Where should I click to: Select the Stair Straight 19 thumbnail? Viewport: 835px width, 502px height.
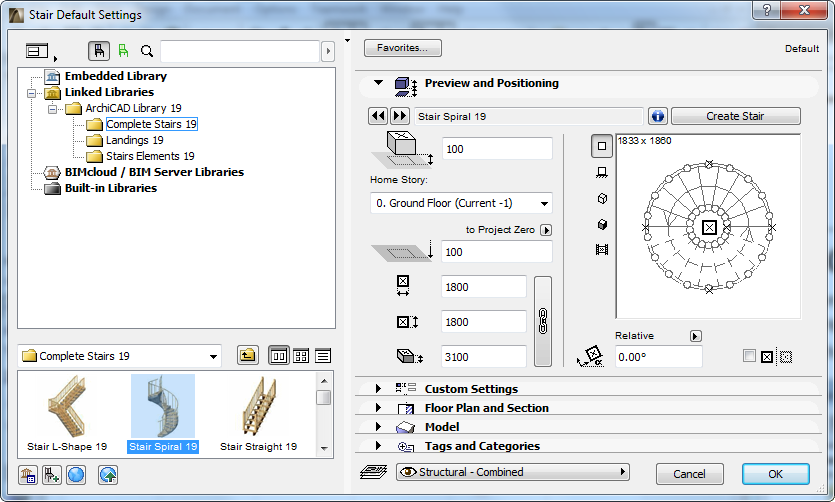point(258,414)
